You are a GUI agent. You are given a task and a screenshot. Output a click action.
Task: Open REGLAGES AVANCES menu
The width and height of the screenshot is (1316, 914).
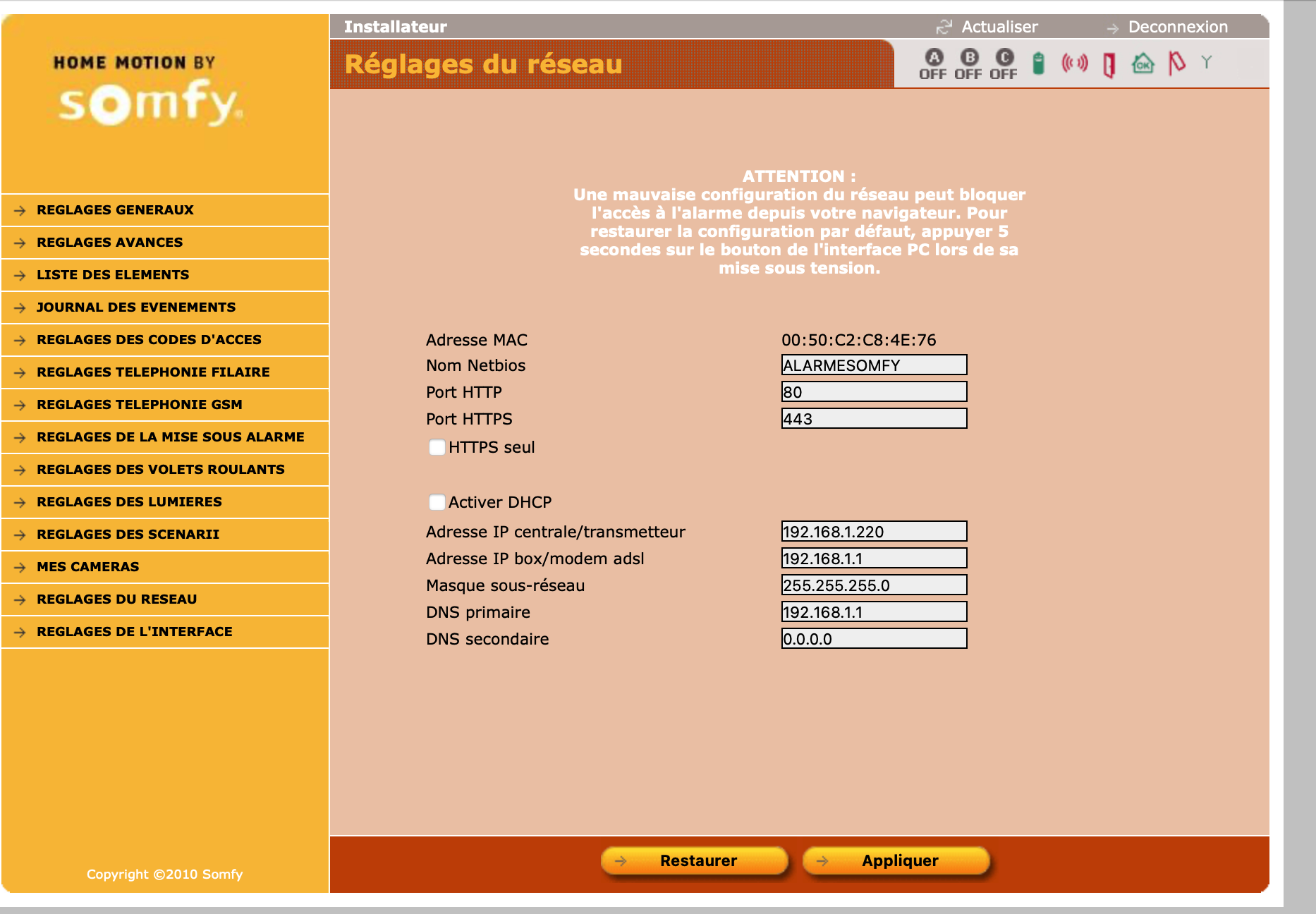(165, 243)
